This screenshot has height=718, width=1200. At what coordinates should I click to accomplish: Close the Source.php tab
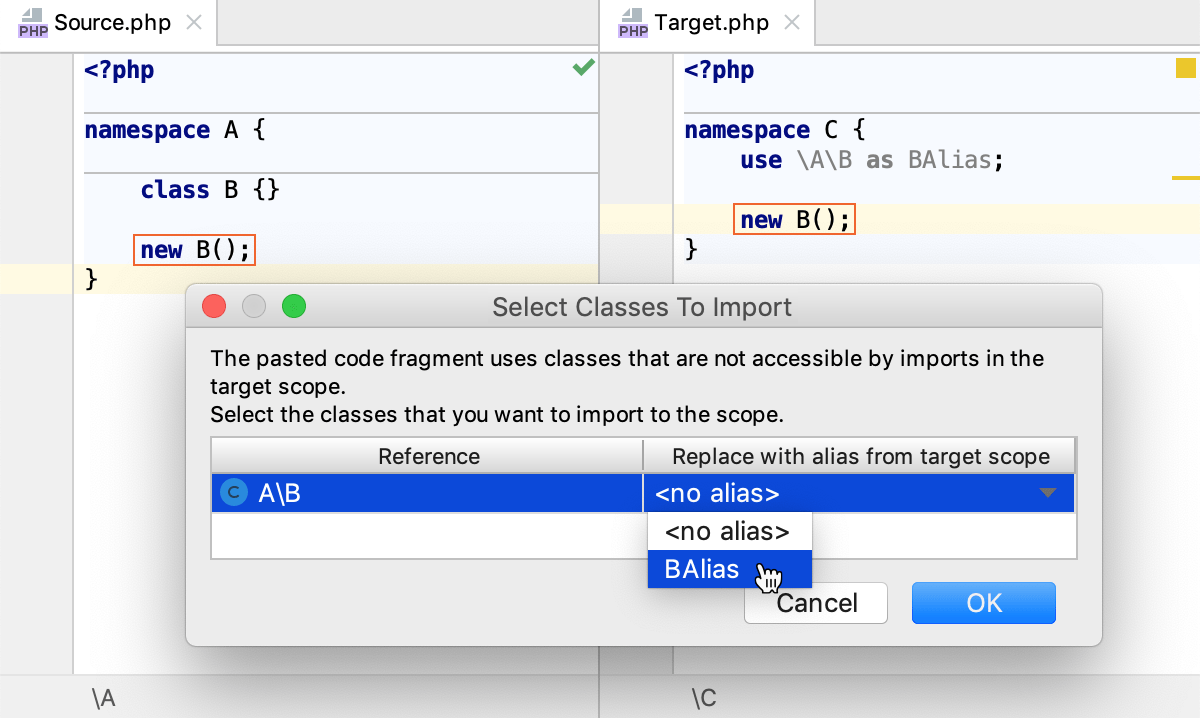(193, 22)
